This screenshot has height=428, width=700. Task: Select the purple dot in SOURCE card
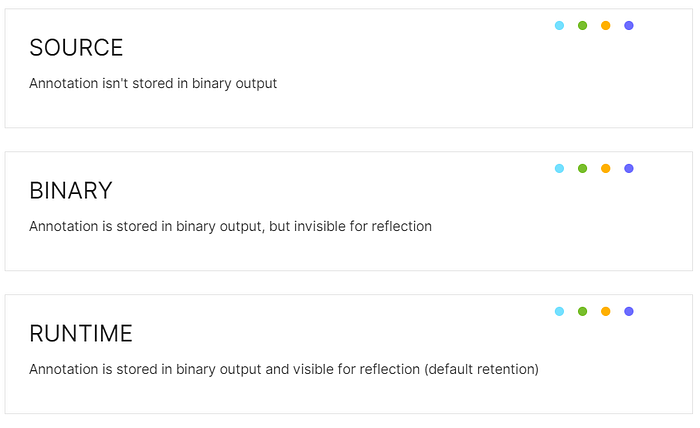(629, 25)
